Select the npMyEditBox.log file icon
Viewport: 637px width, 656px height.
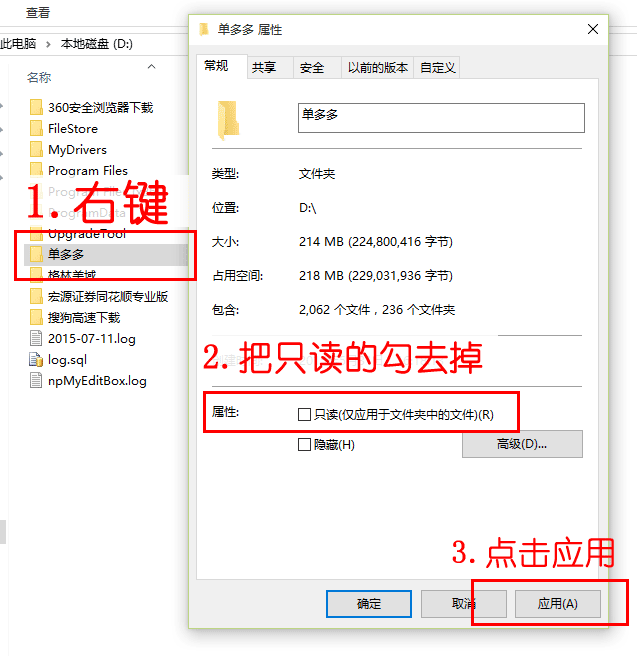click(x=36, y=380)
